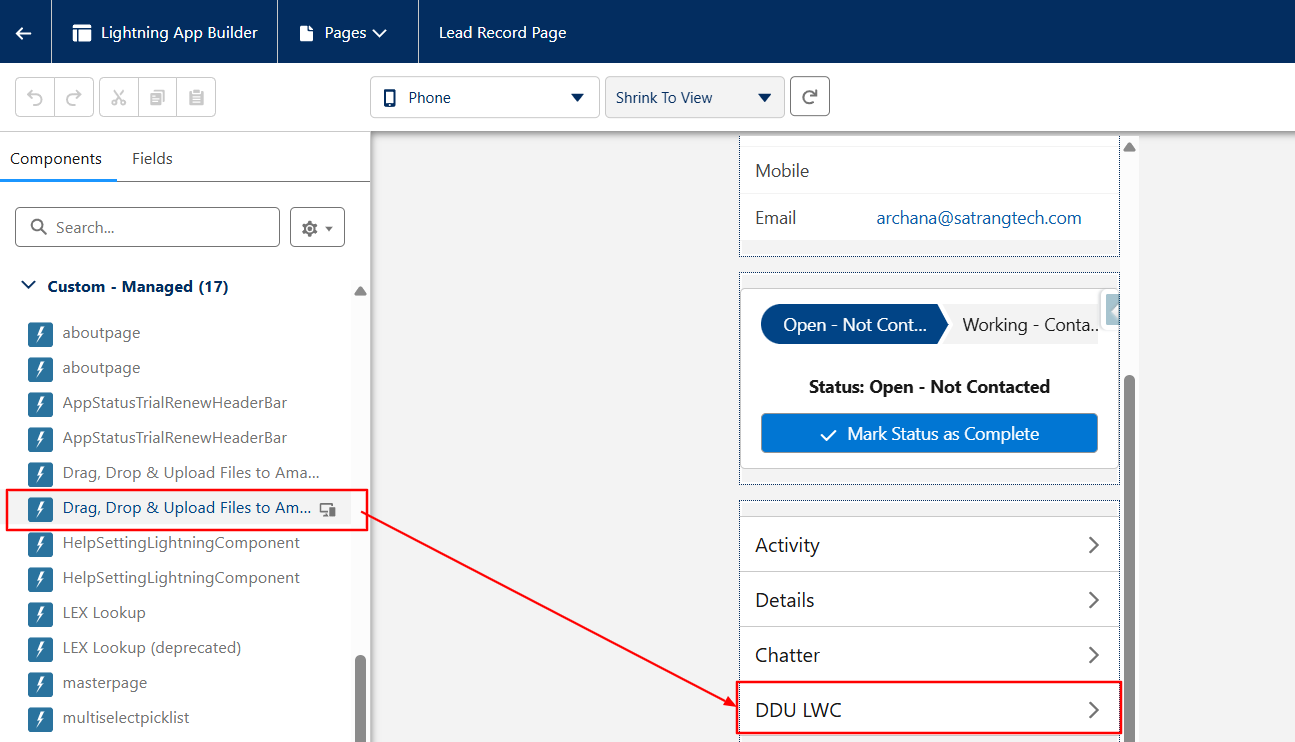Screen dimensions: 1295x742
Task: Select the second aboutpage component
Action: tap(101, 368)
